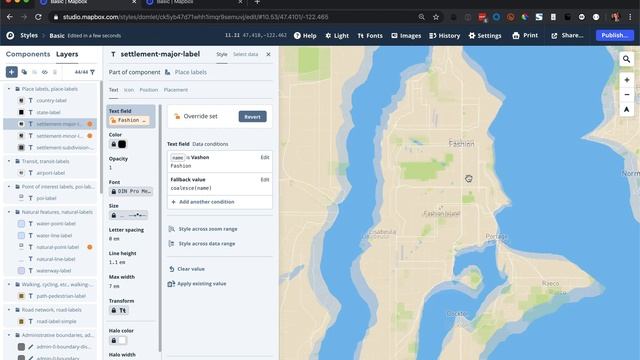Open the Fonts menu
640x360 pixels.
coord(370,36)
